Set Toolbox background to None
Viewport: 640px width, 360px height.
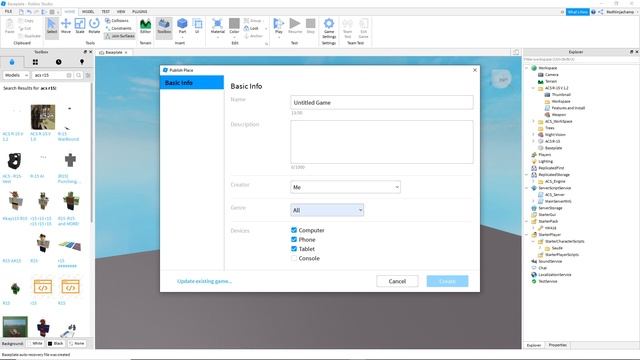pos(77,344)
